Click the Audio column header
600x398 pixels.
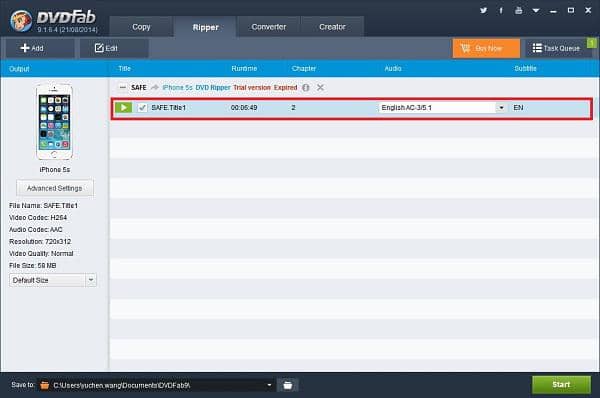click(393, 69)
